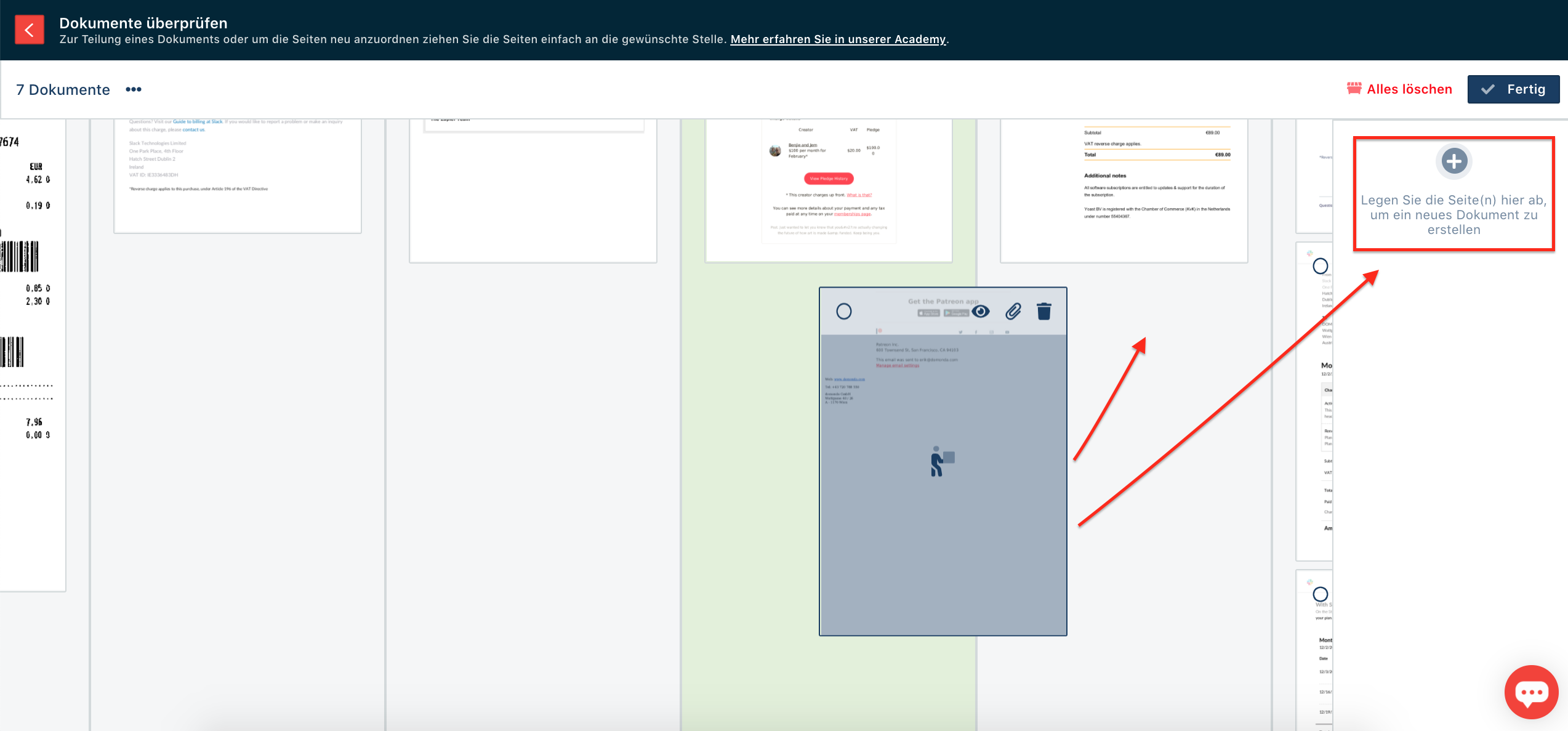Open the Academy link in the header

tap(837, 39)
